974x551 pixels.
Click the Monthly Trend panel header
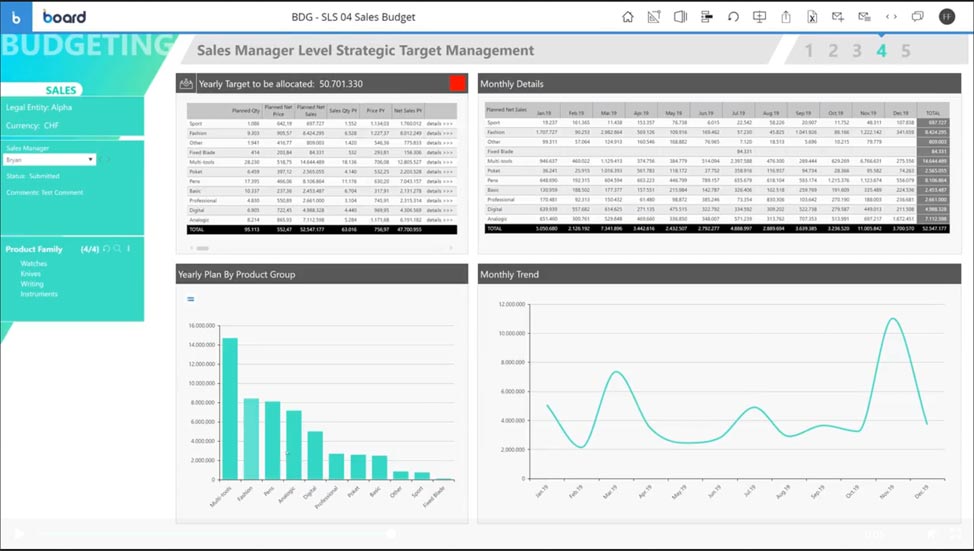pyautogui.click(x=719, y=274)
